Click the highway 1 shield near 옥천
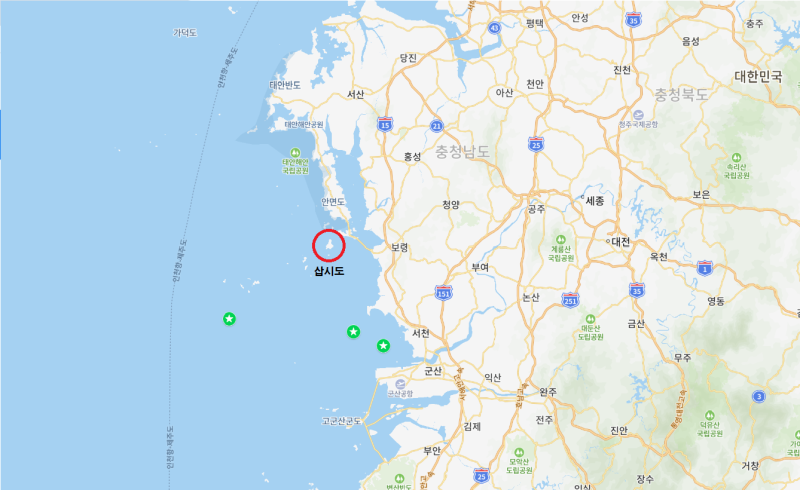This screenshot has width=800, height=490. point(705,268)
